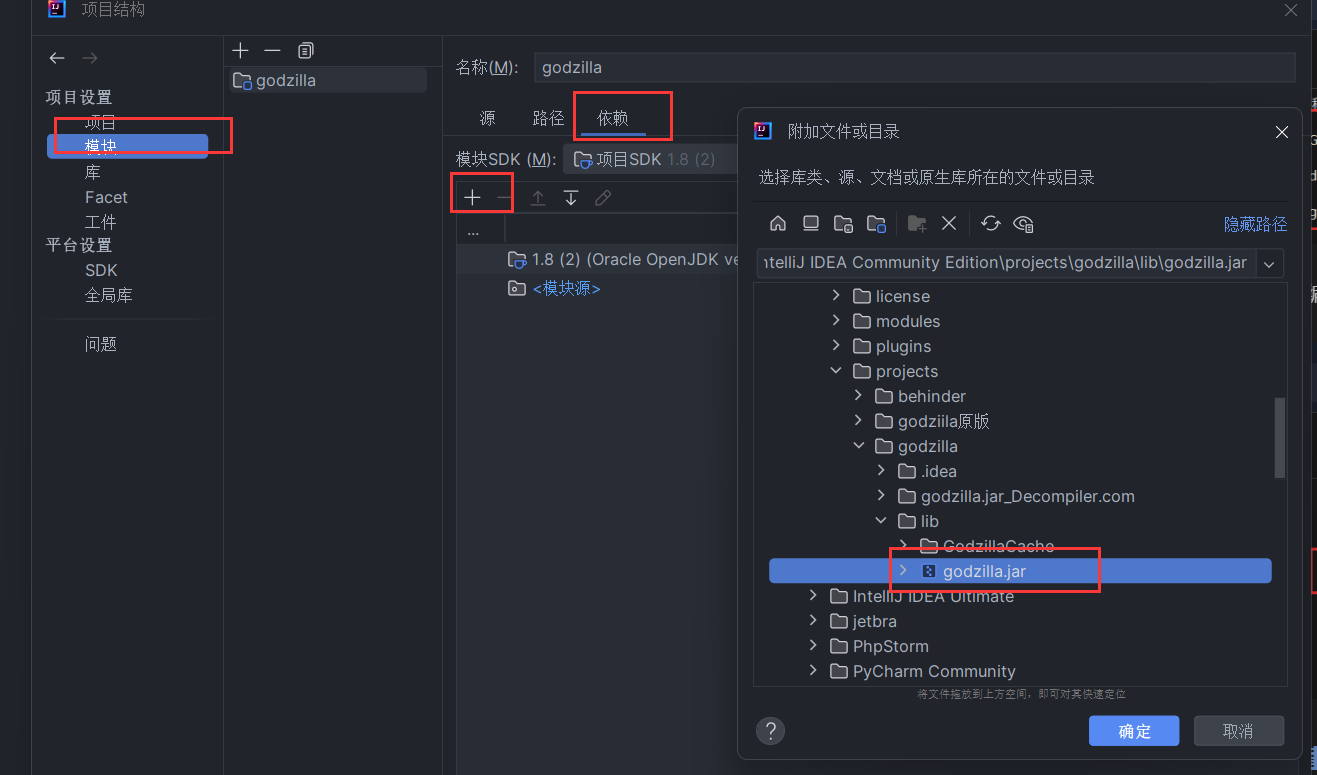Go to module directory icon

876,223
